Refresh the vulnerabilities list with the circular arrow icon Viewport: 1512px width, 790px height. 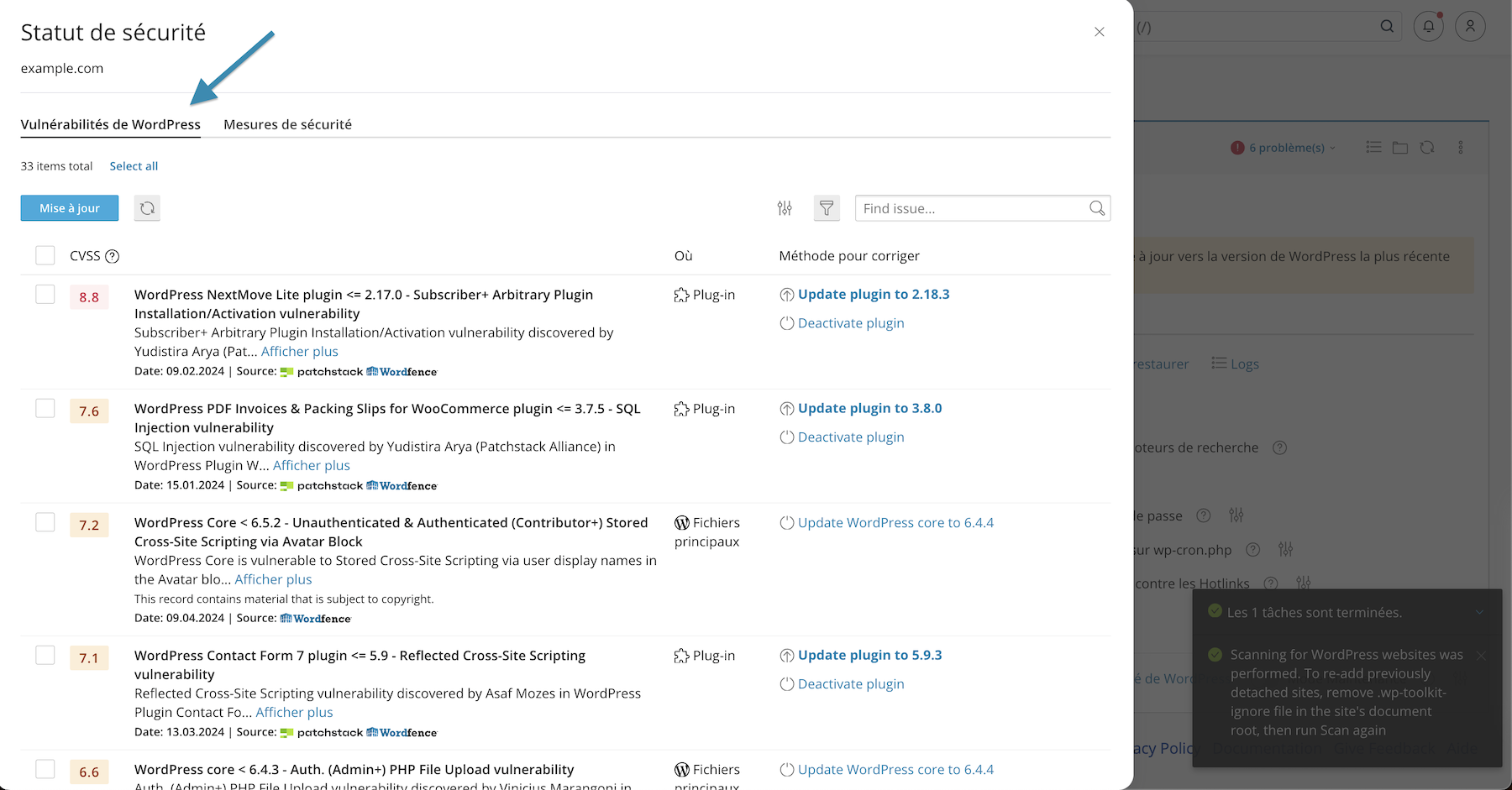pyautogui.click(x=147, y=207)
